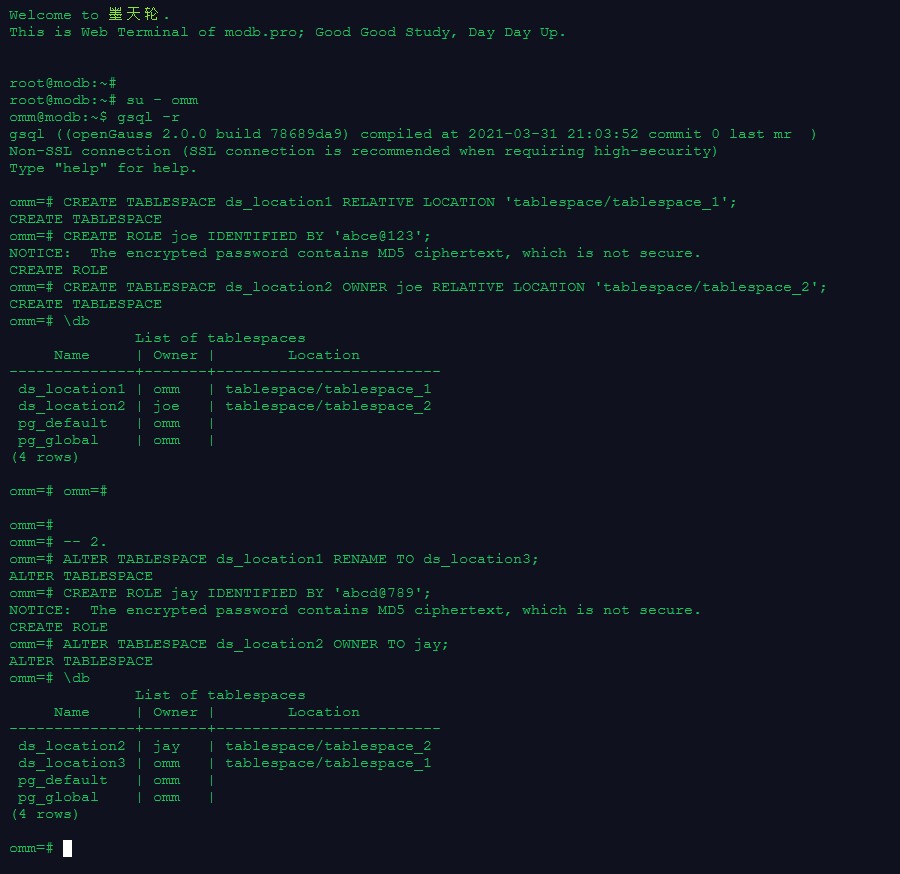Screen dimensions: 900x874
Task: Click the "Non-SSL connection" warning line
Action: 363,151
